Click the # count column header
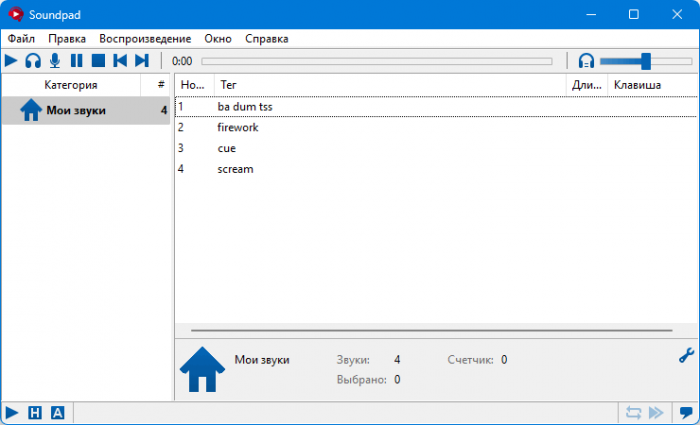Viewport: 700px width, 425px height. [x=155, y=85]
